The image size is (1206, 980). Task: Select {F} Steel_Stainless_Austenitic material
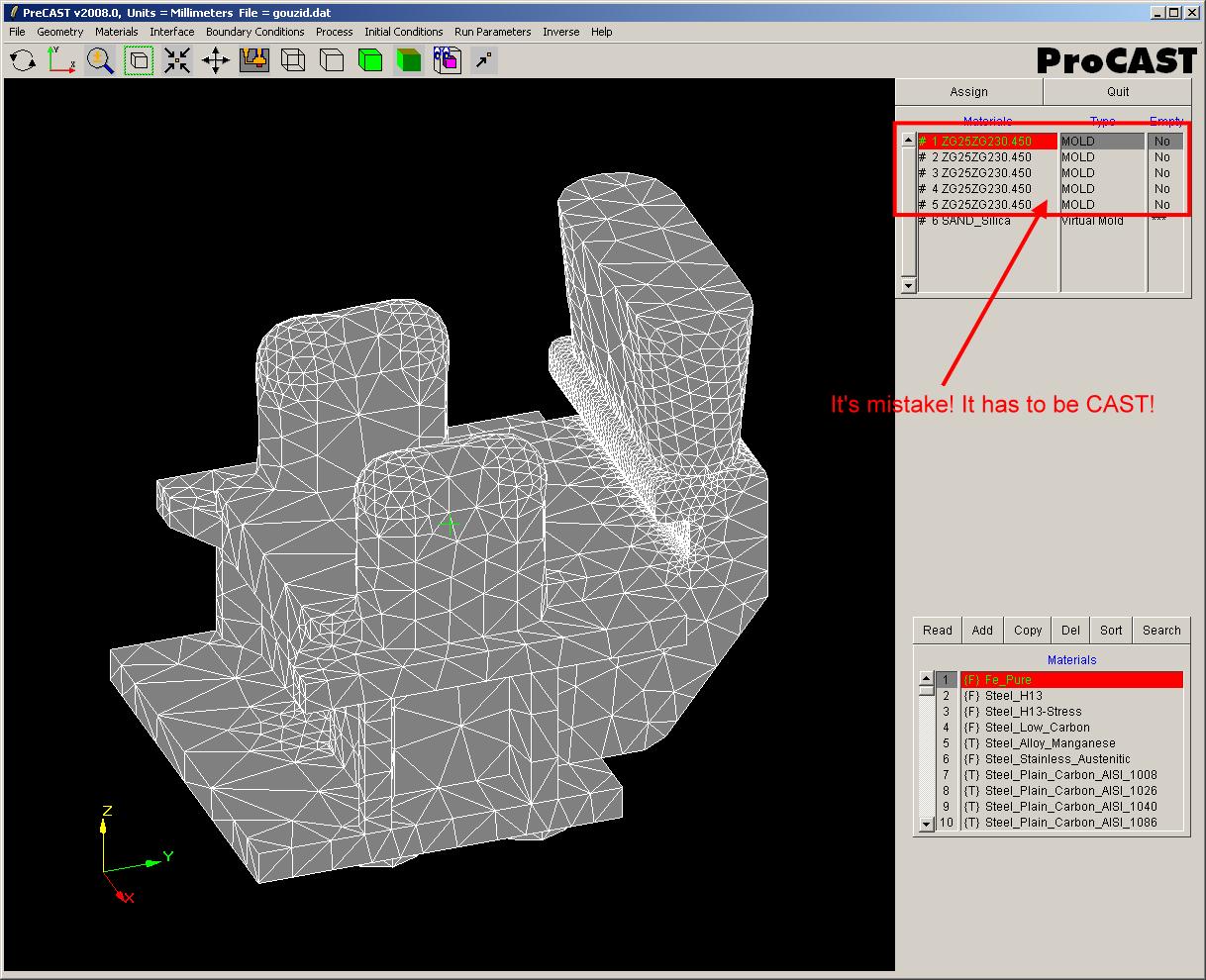click(x=1071, y=759)
